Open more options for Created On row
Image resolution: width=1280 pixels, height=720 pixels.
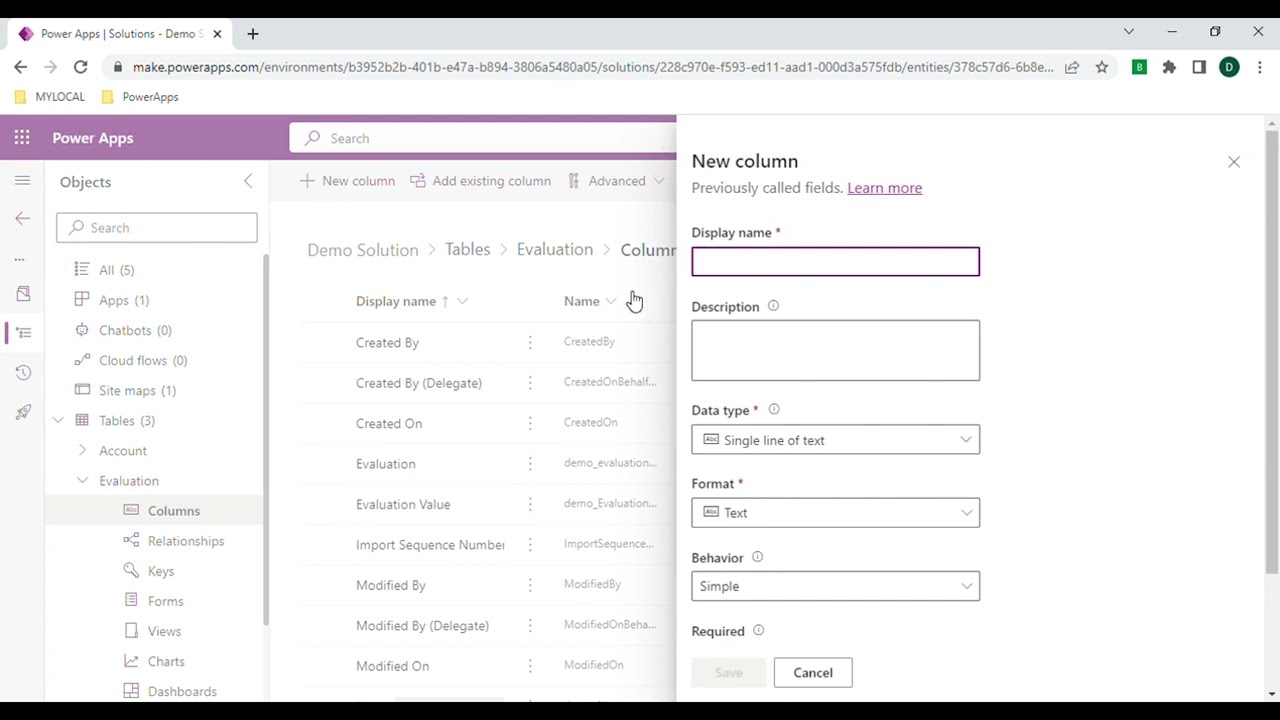530,423
